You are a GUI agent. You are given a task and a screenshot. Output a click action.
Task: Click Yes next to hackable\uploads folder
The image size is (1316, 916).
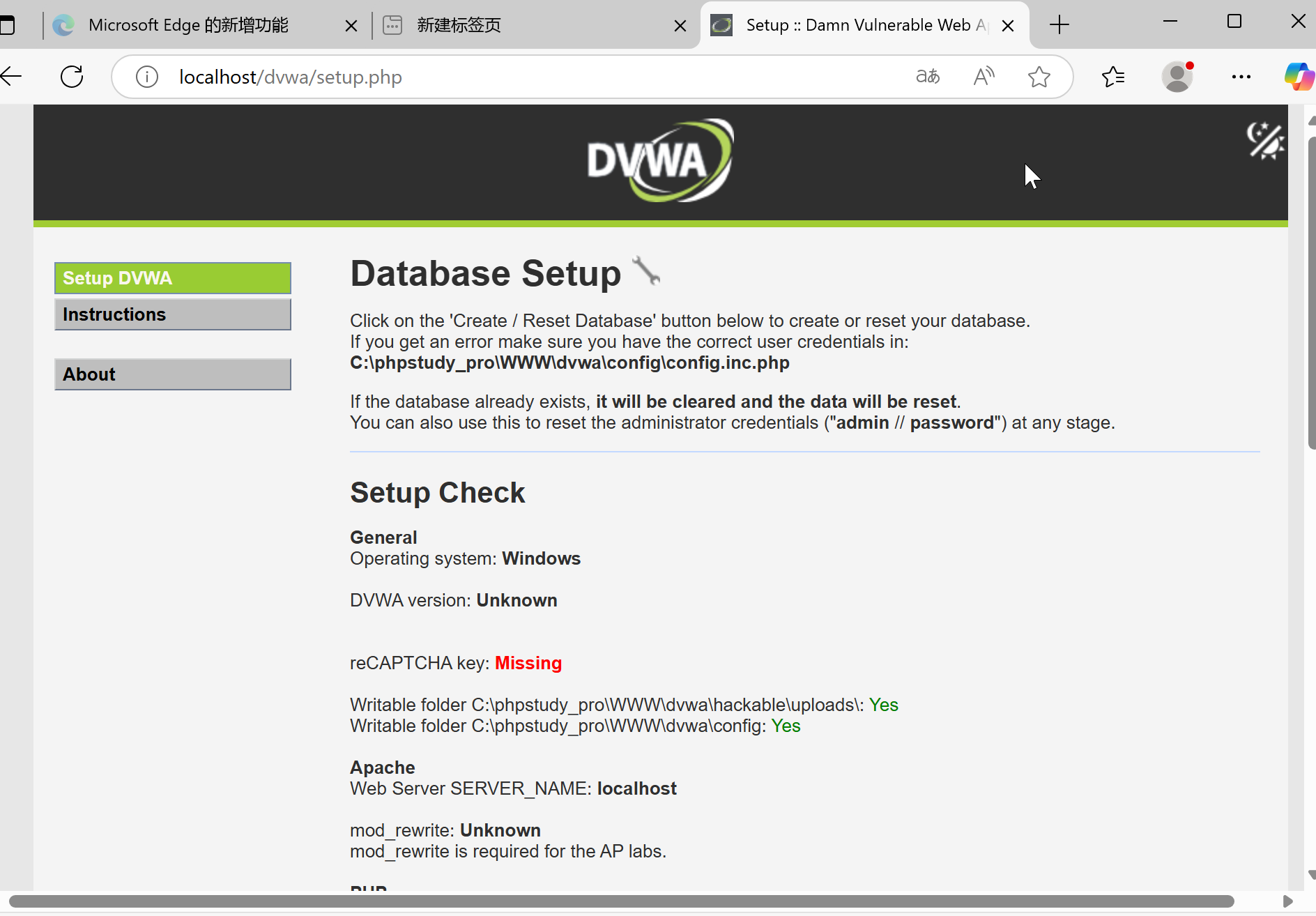[x=883, y=705]
